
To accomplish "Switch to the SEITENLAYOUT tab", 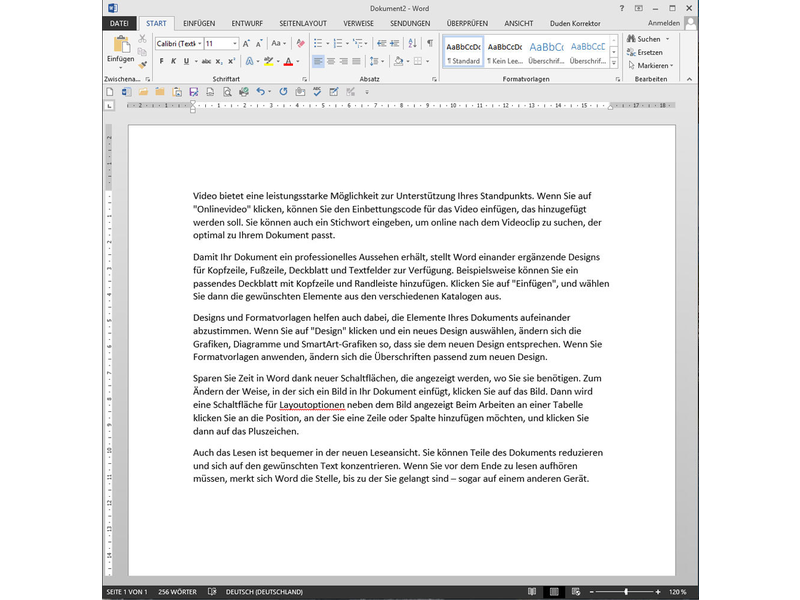I will point(303,23).
